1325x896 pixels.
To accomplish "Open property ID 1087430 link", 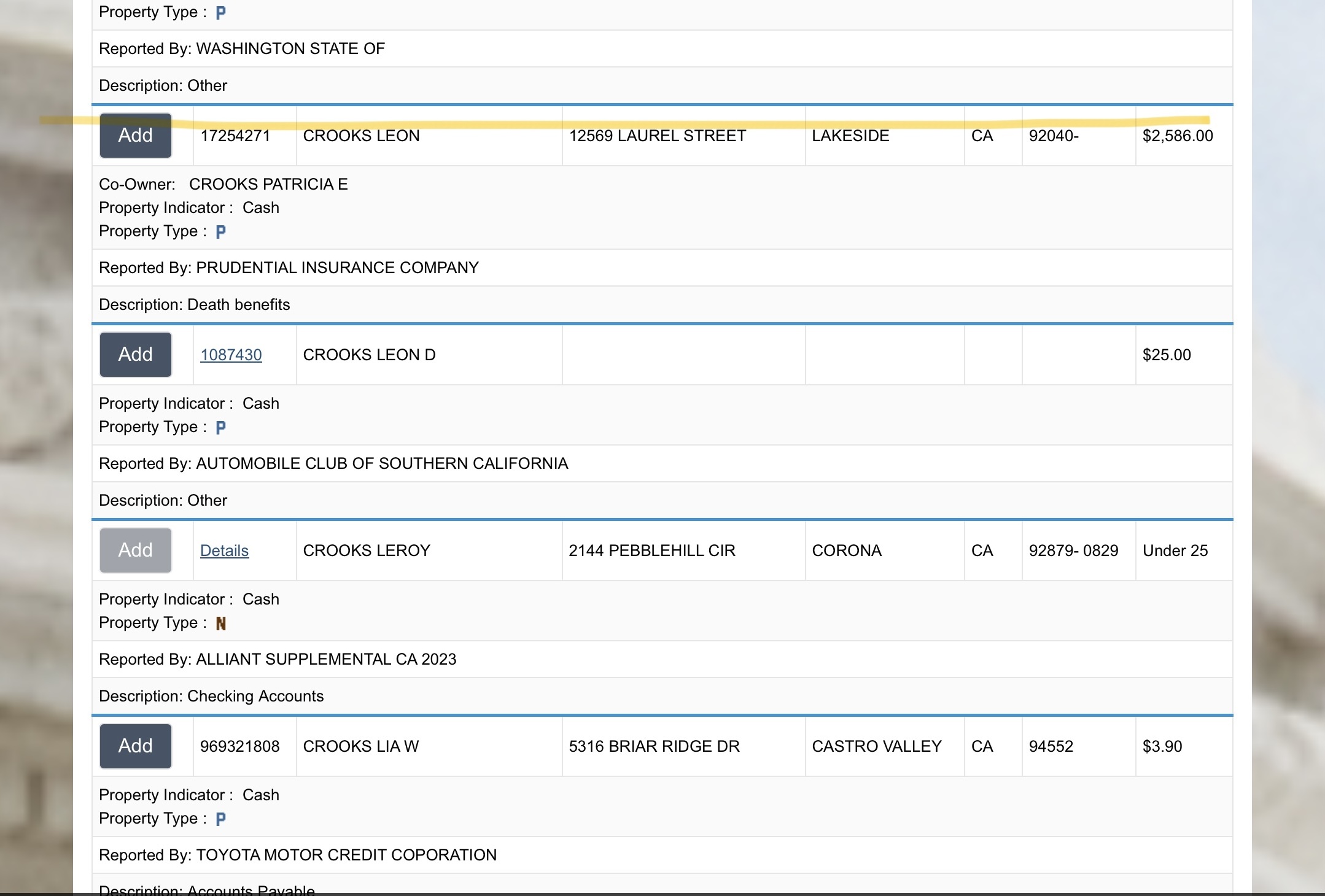I will (x=231, y=355).
